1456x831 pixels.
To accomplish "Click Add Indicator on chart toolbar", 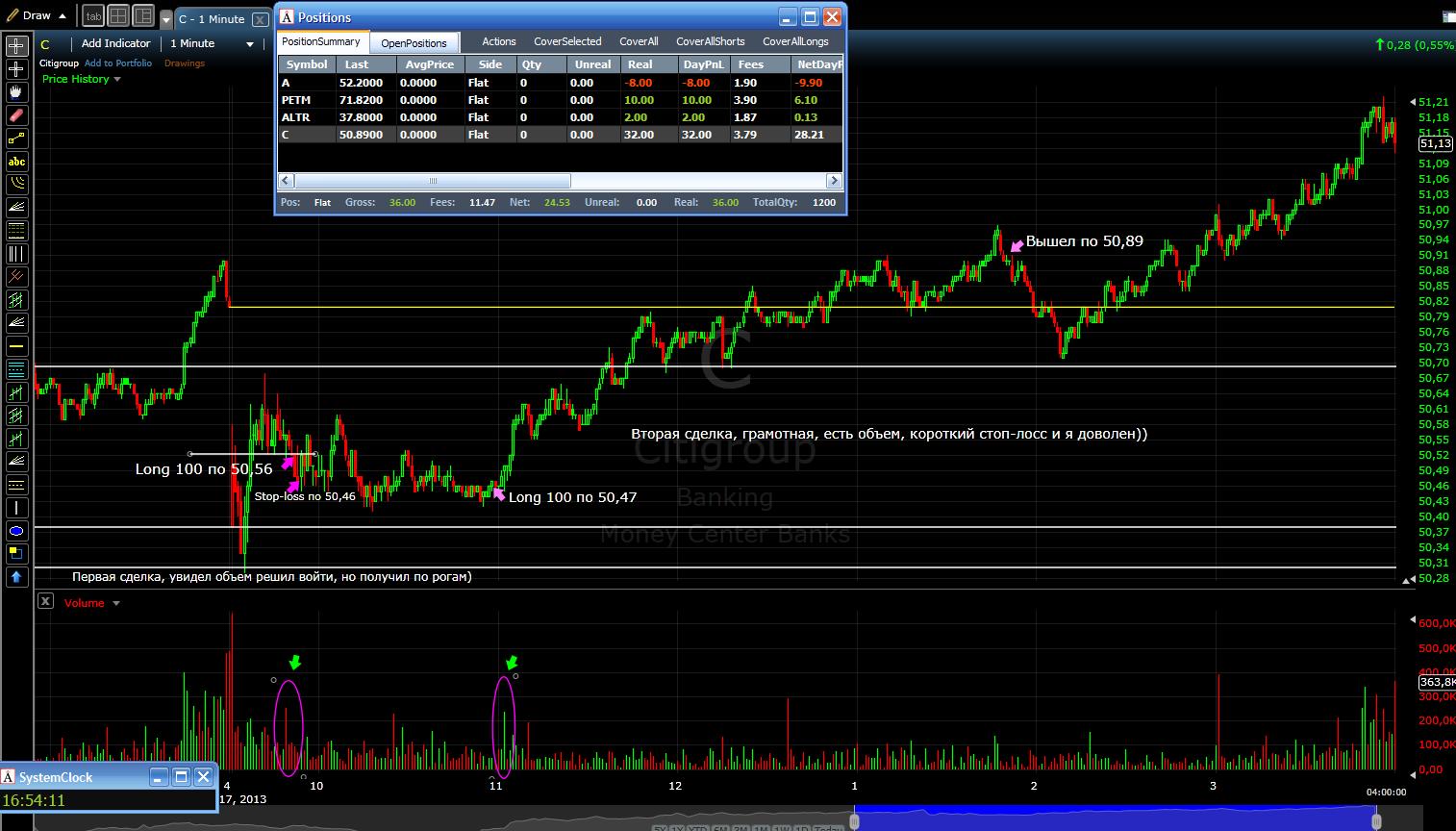I will tap(115, 43).
